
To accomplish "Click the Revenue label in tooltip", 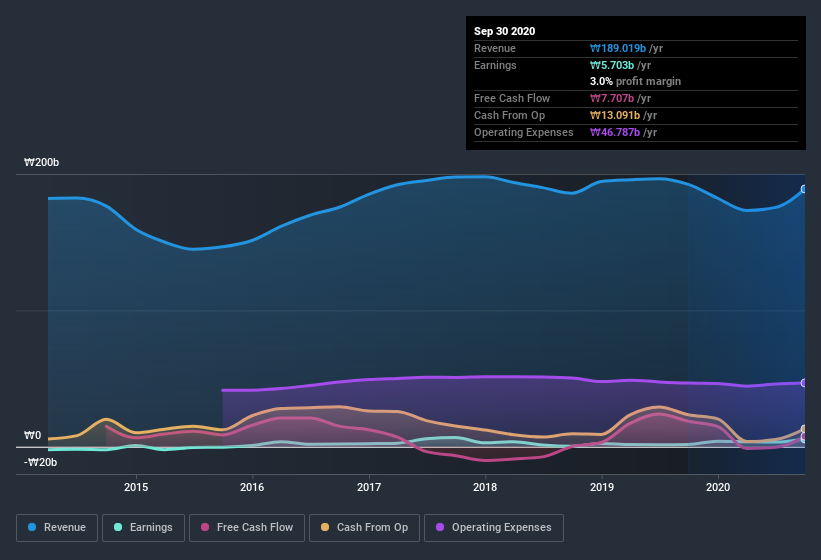I will tap(495, 48).
